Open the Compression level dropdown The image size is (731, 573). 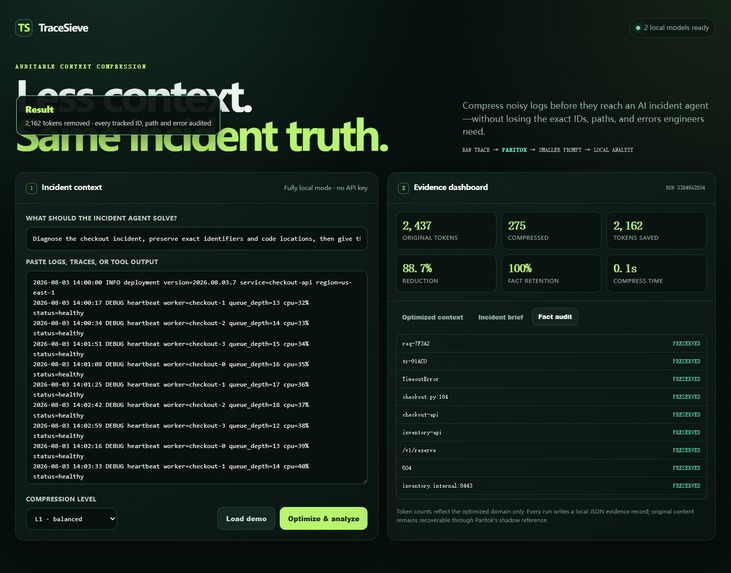(x=71, y=519)
